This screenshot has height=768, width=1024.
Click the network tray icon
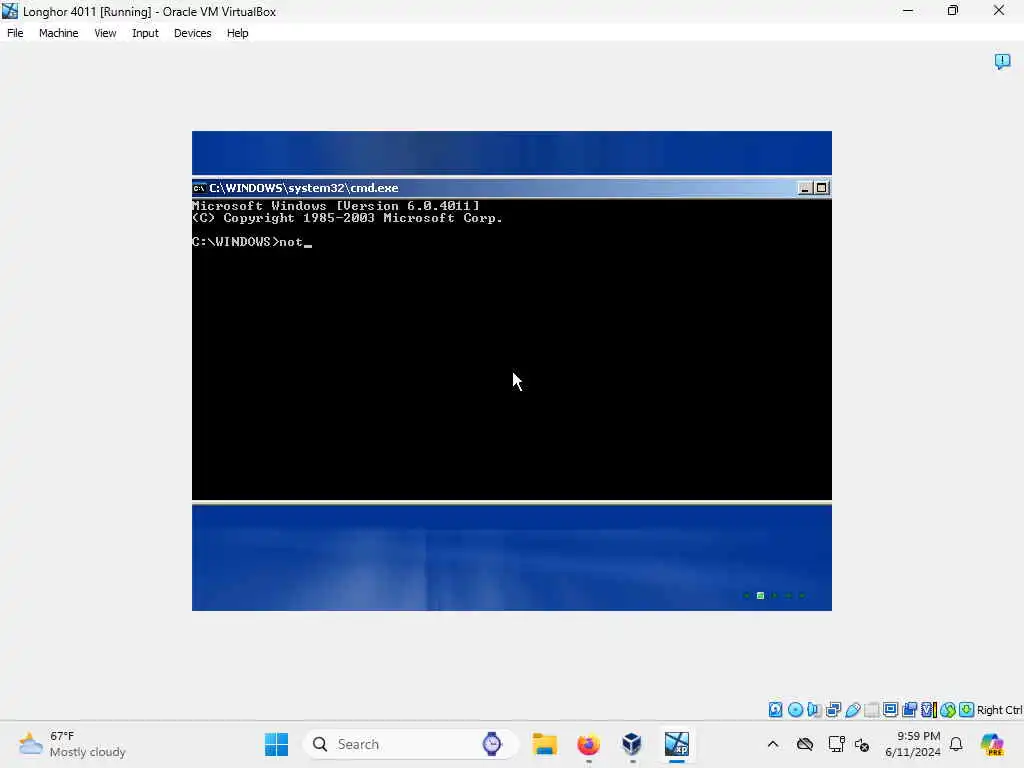pyautogui.click(x=836, y=744)
